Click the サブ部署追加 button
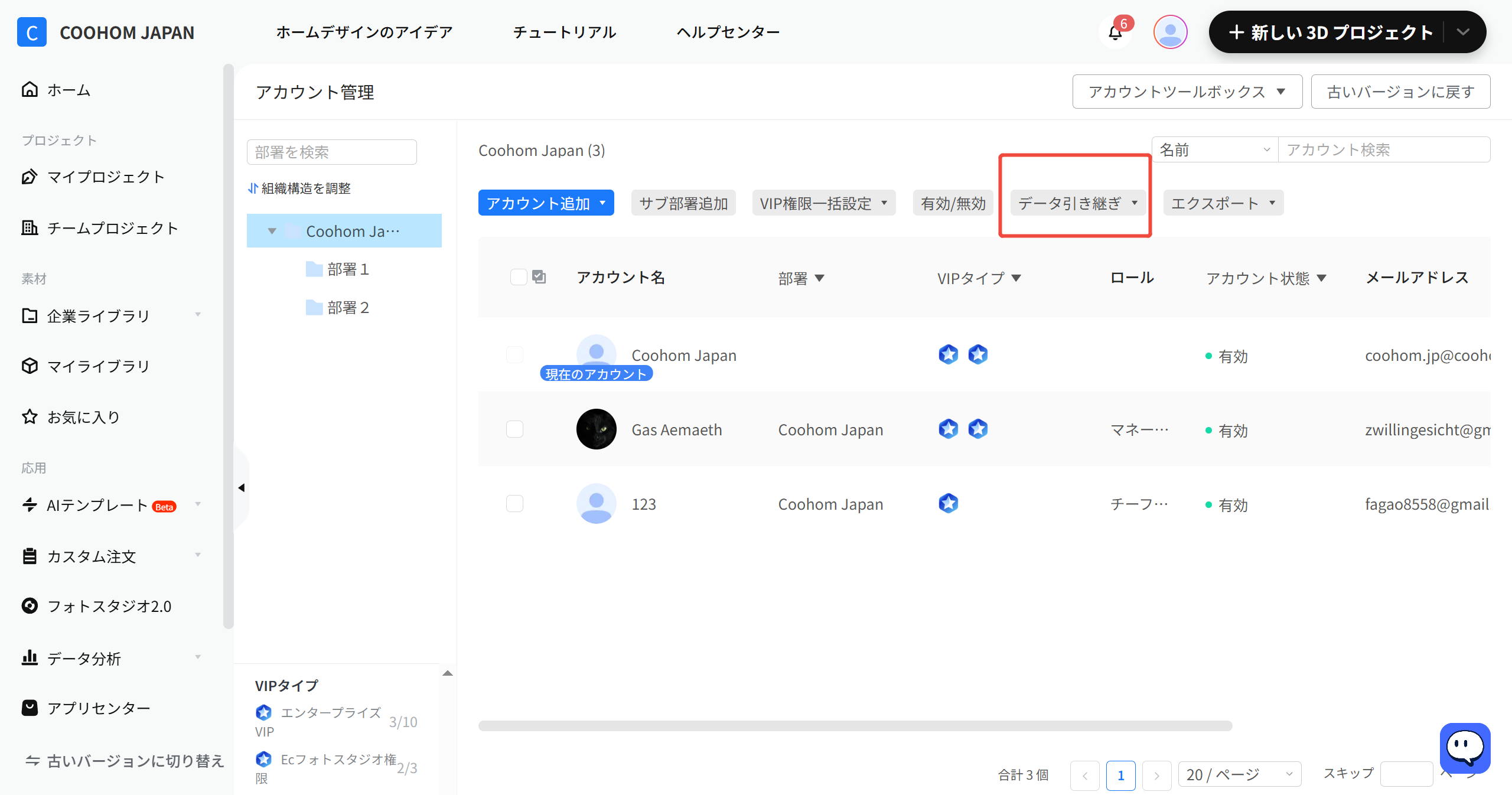This screenshot has height=795, width=1512. 683,203
